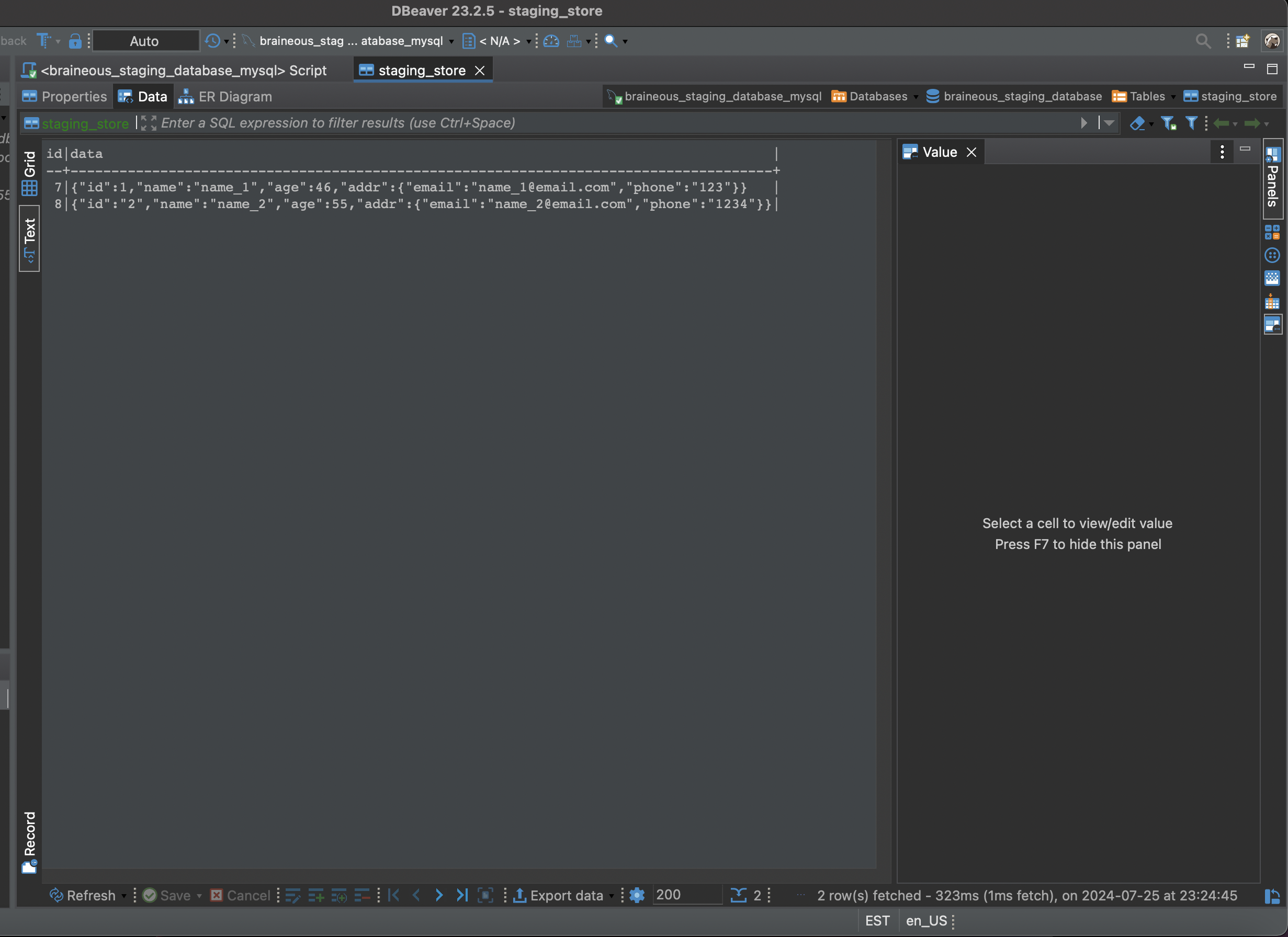
Task: Toggle the filter rows icon
Action: [1192, 123]
